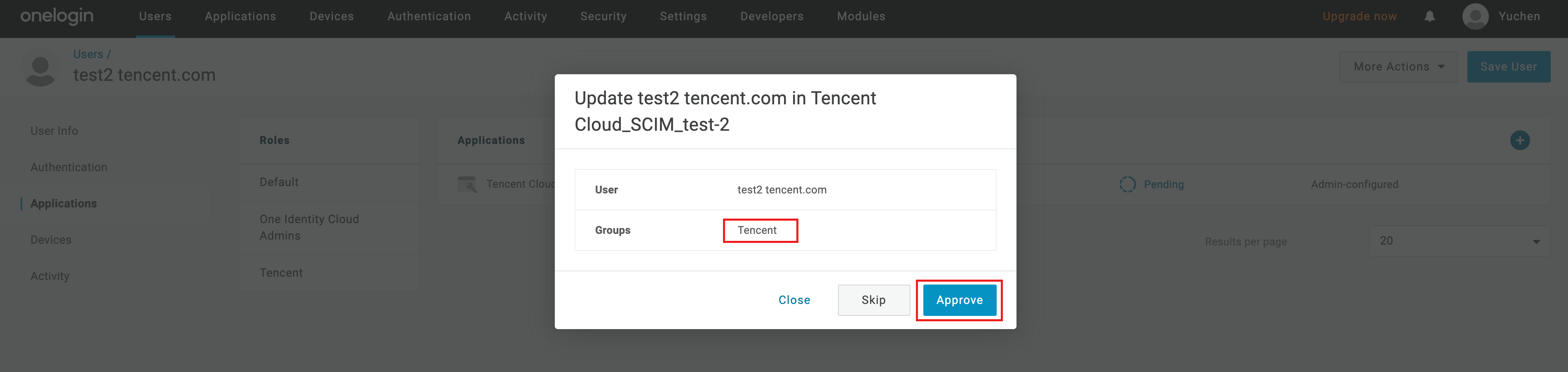Click the Save User button
Viewport: 1568px width, 372px height.
click(1508, 67)
